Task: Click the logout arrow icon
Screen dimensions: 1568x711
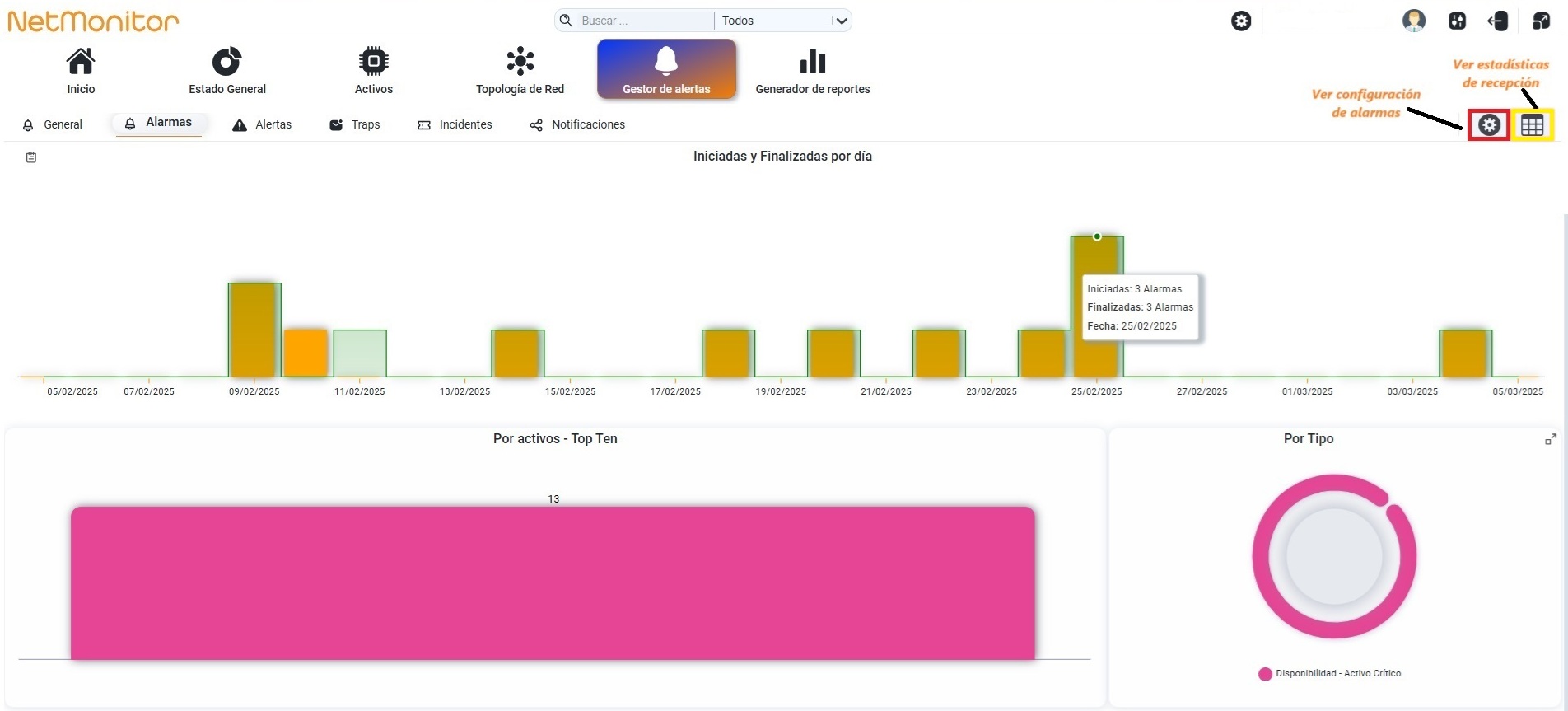Action: click(x=1498, y=21)
